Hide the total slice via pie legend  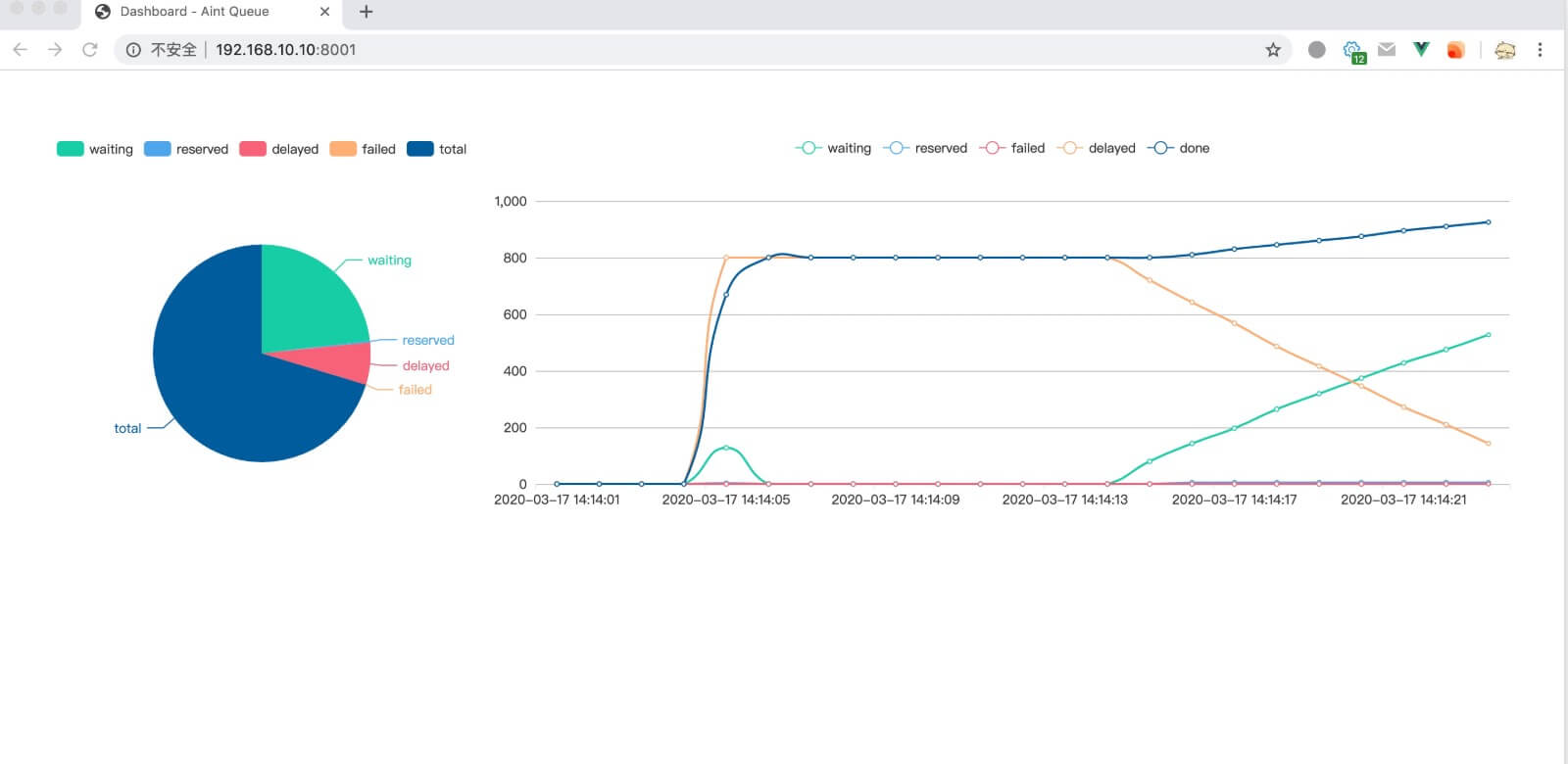pos(436,149)
